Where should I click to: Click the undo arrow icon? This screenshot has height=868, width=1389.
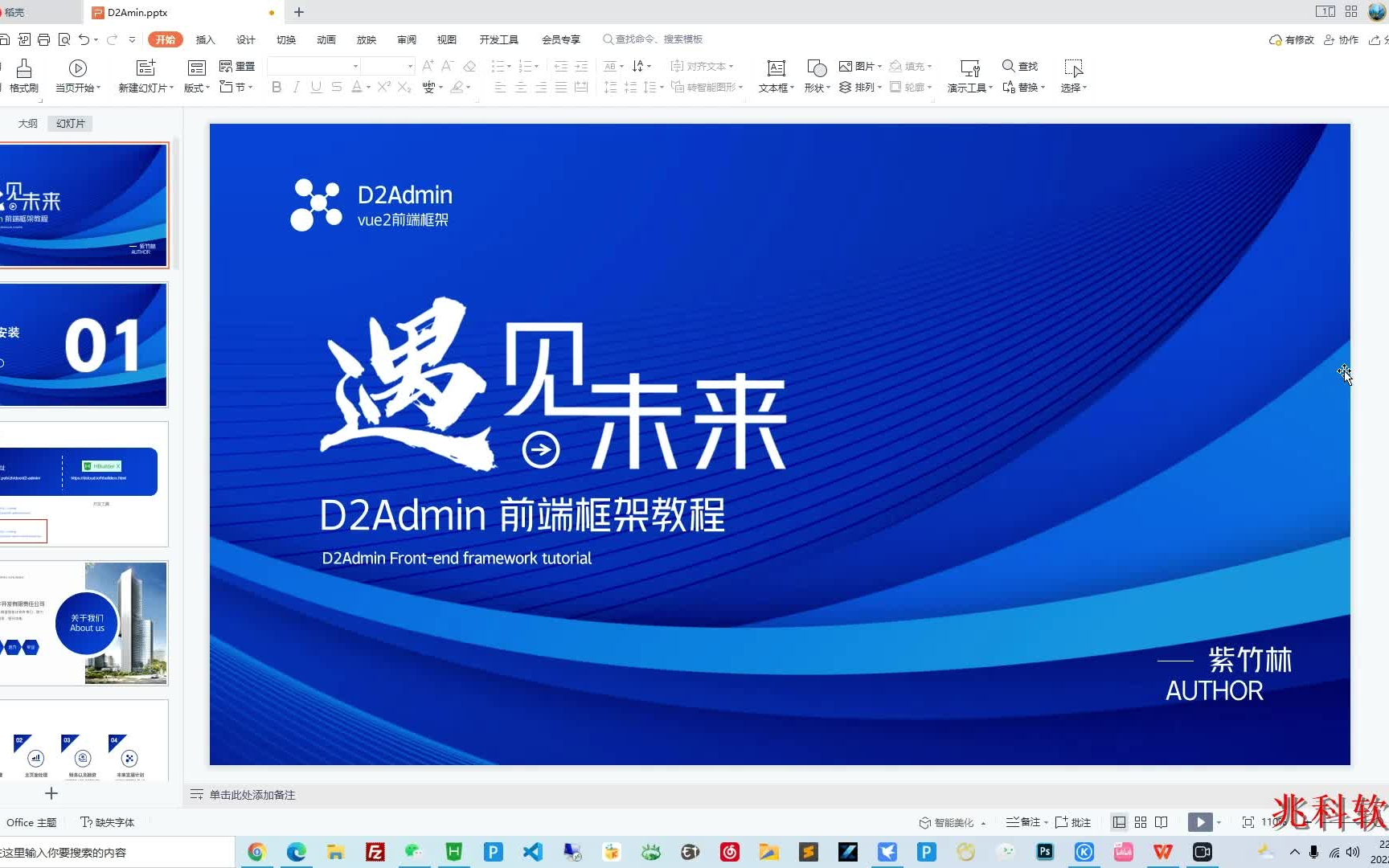84,39
